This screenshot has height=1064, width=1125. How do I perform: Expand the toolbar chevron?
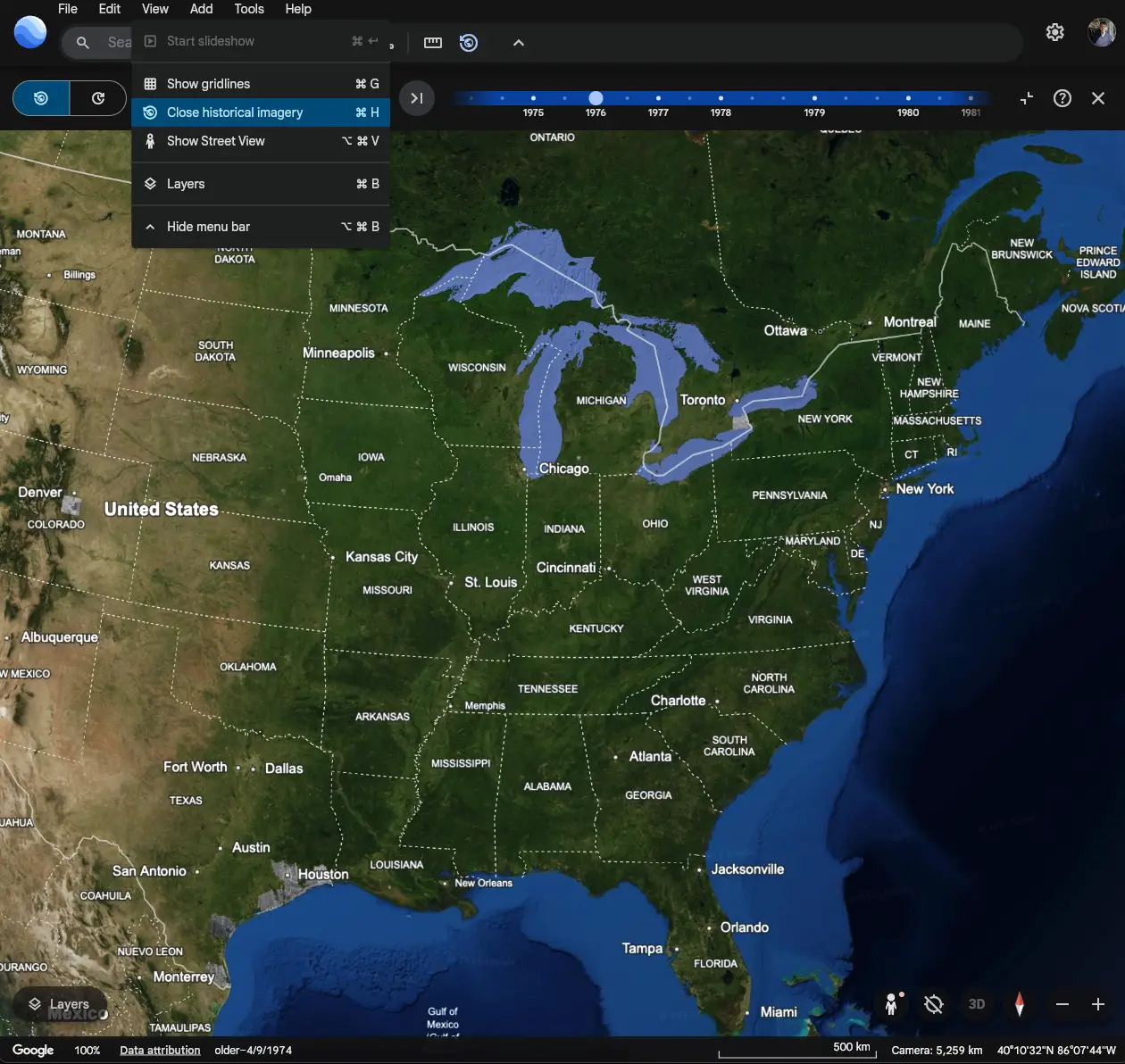[x=518, y=42]
